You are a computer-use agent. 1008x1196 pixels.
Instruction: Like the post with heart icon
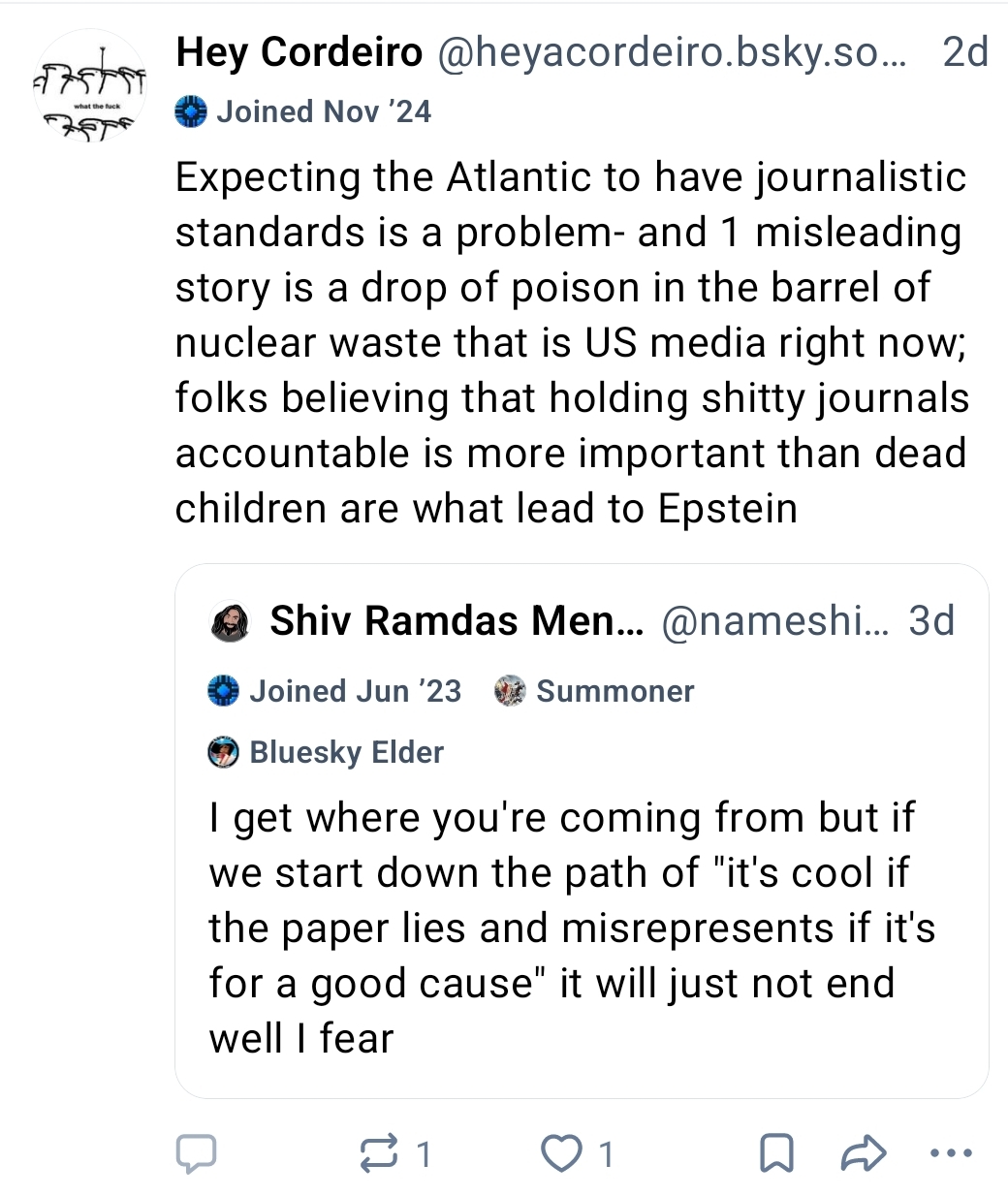(x=560, y=1153)
